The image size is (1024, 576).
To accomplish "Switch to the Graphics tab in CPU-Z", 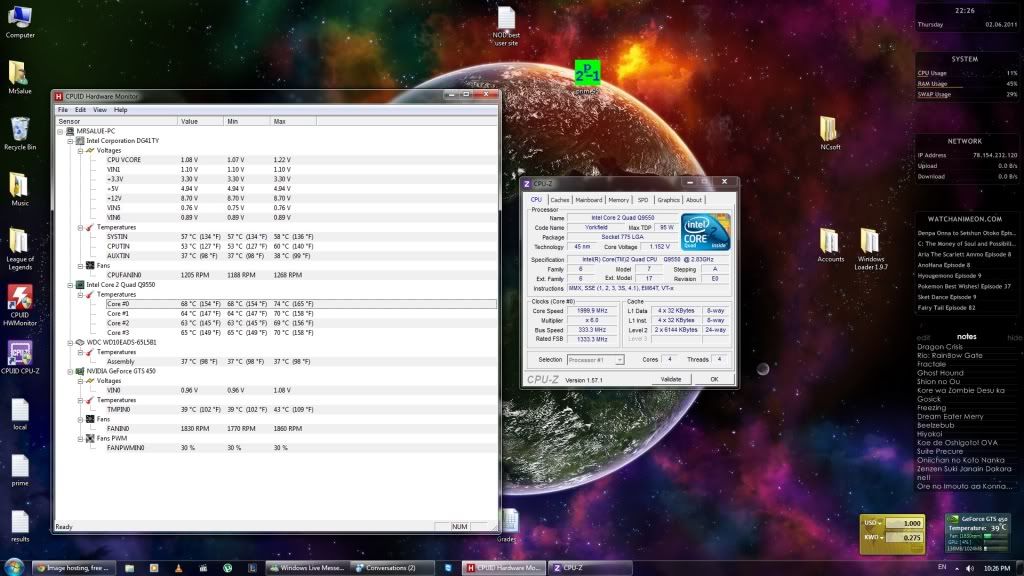I will [668, 200].
